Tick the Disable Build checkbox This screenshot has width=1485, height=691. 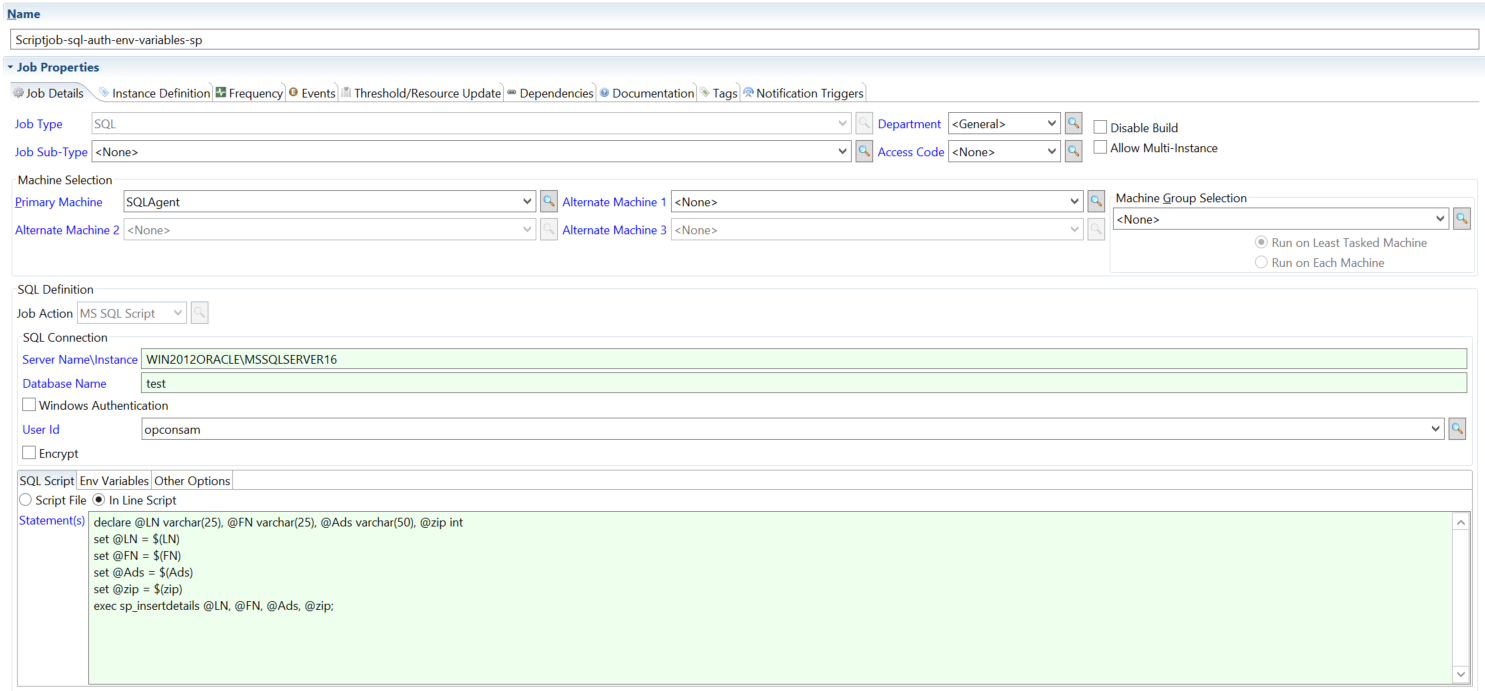pyautogui.click(x=1100, y=127)
